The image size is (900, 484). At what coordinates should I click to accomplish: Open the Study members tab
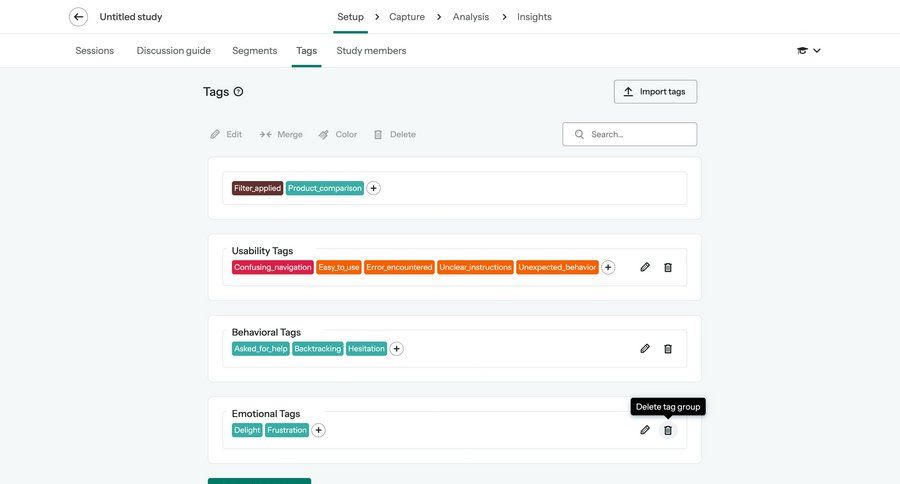point(371,51)
